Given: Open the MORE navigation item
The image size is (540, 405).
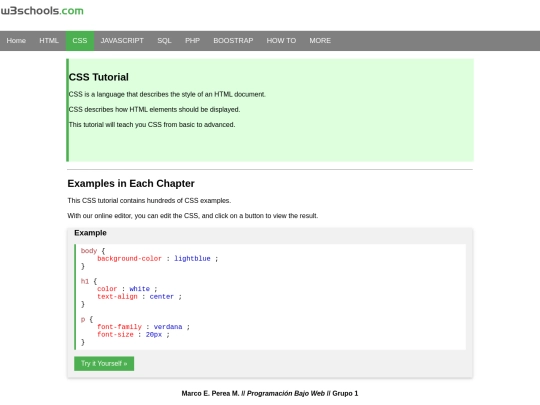Looking at the screenshot, I should pyautogui.click(x=320, y=41).
